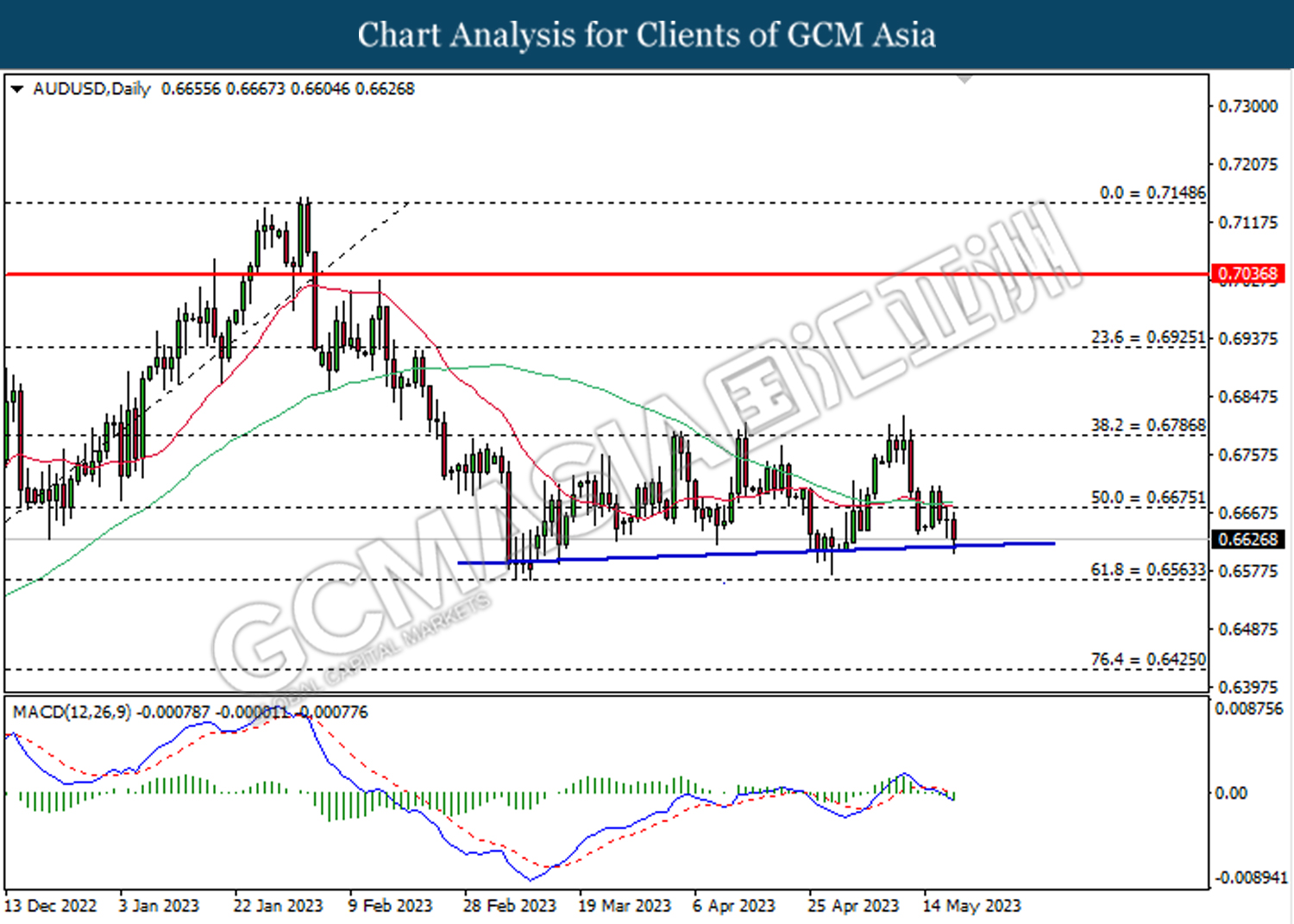Select the AUDUSD,Daily symbol label
1294x924 pixels.
[x=91, y=89]
